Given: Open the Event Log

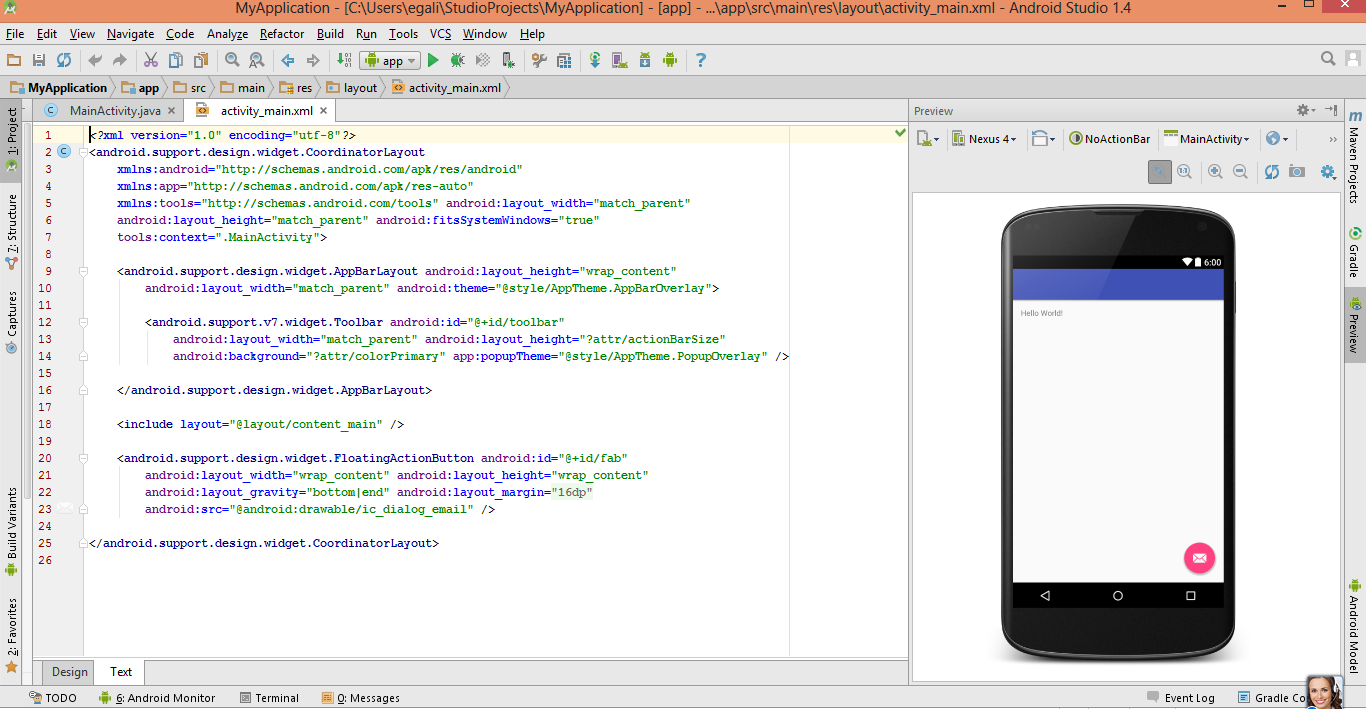Looking at the screenshot, I should pos(1181,698).
